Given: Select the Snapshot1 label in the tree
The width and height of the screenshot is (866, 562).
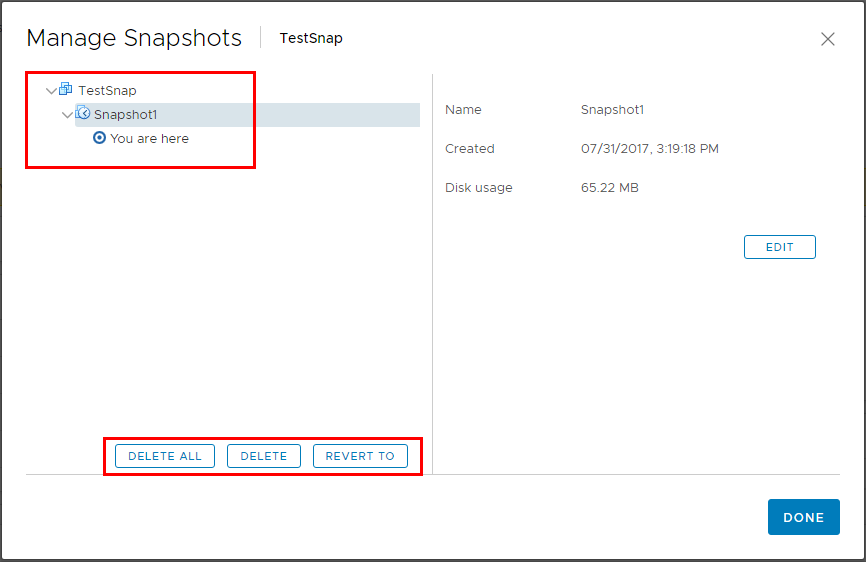Looking at the screenshot, I should tap(125, 114).
